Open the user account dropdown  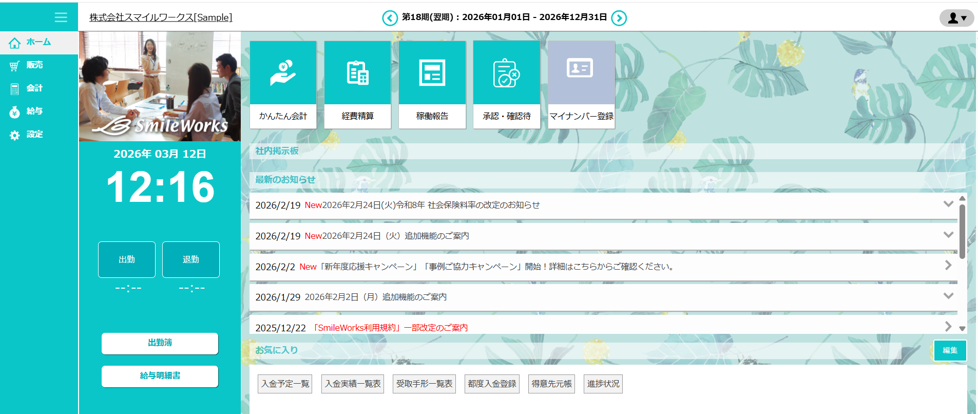pyautogui.click(x=956, y=18)
